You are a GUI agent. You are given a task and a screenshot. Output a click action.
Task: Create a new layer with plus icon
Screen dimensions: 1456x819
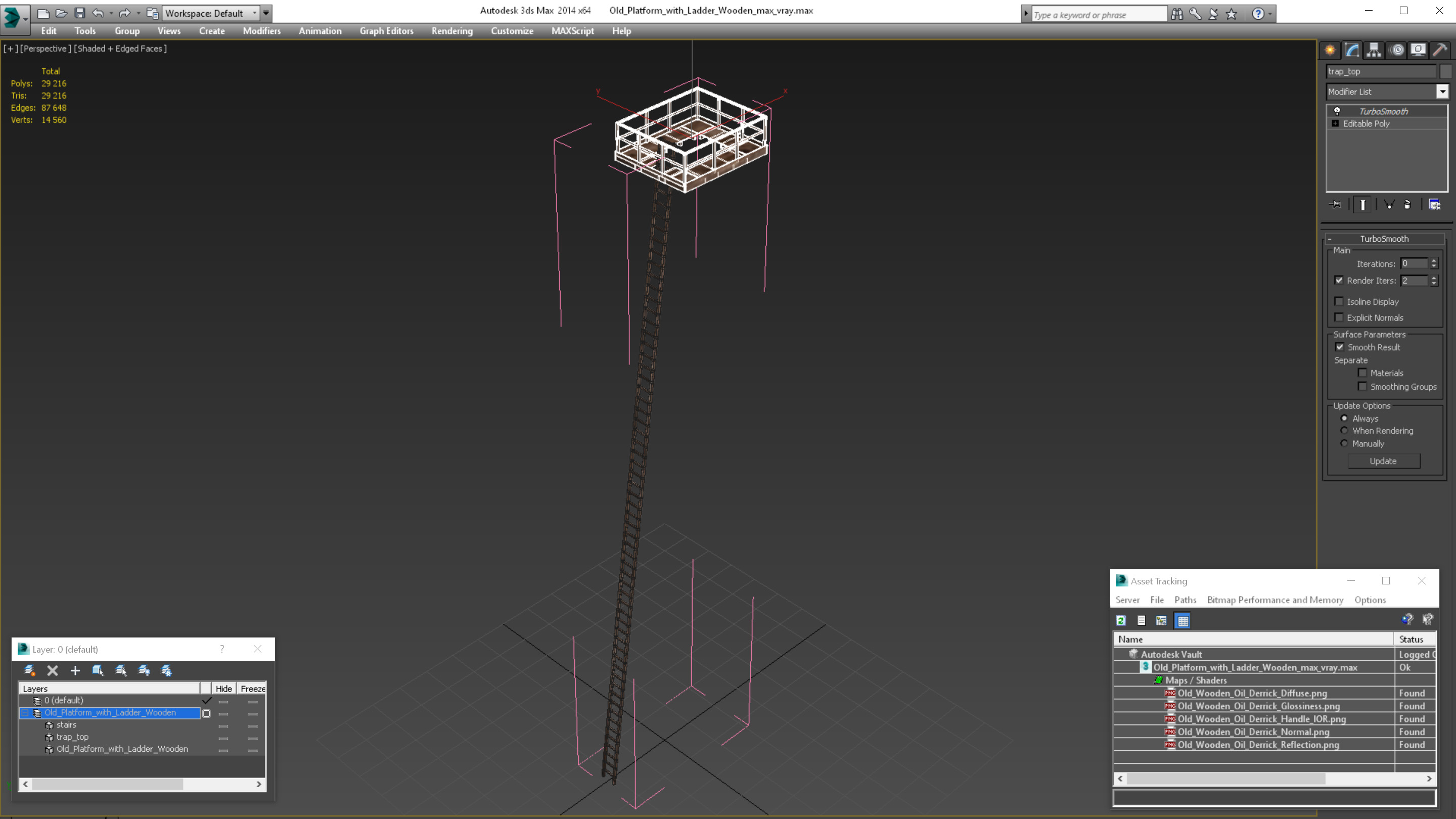pos(75,670)
